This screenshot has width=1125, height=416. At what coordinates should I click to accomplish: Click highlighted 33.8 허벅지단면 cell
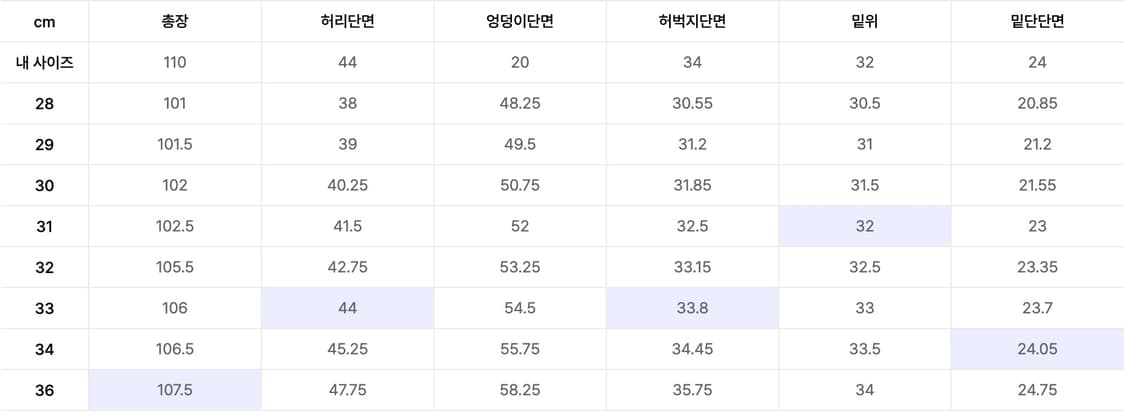tap(692, 308)
